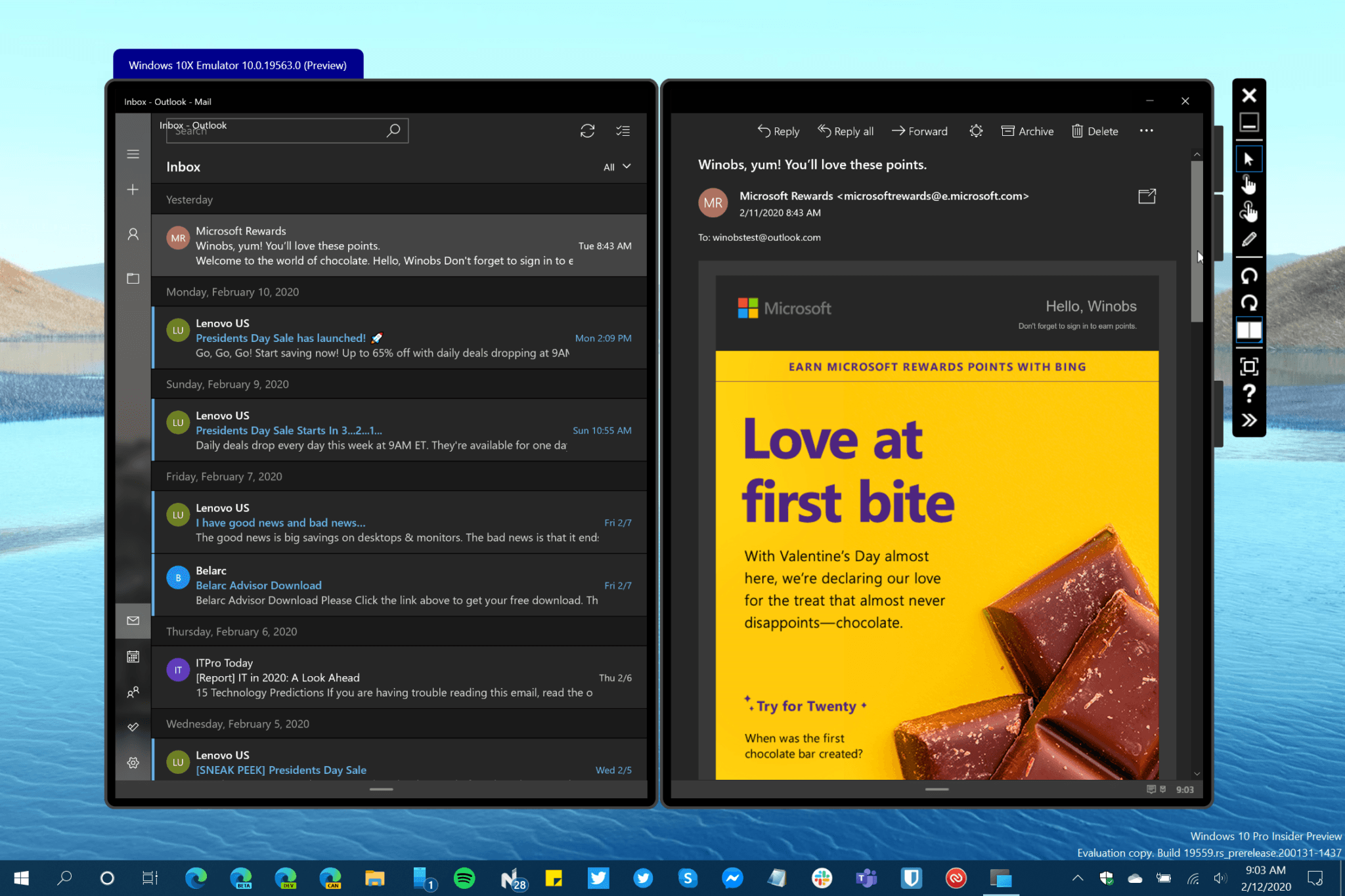Pop out the message into a new window
Image resolution: width=1345 pixels, height=896 pixels.
[x=1146, y=196]
